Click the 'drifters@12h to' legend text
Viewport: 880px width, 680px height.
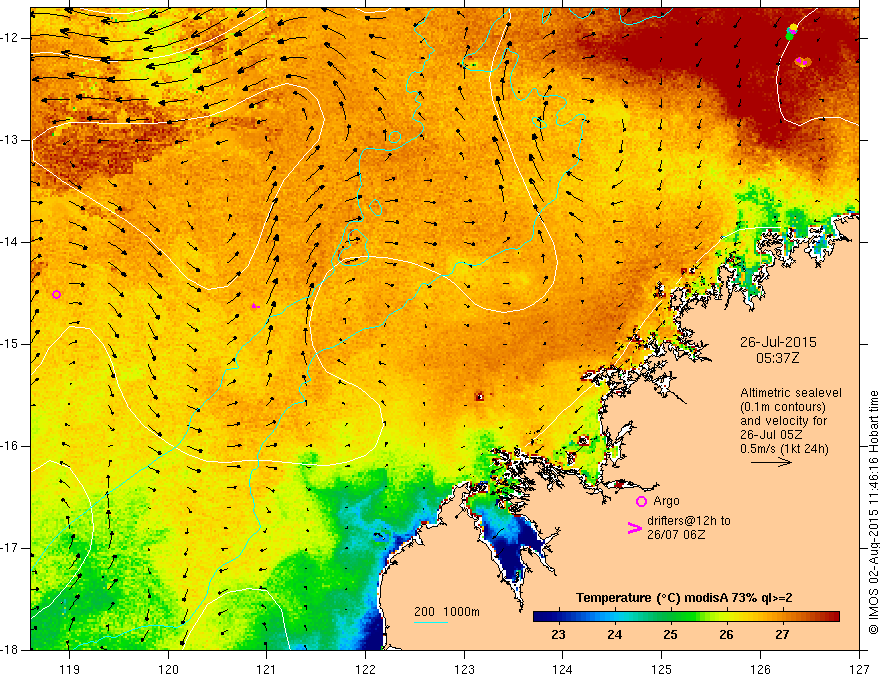689,521
